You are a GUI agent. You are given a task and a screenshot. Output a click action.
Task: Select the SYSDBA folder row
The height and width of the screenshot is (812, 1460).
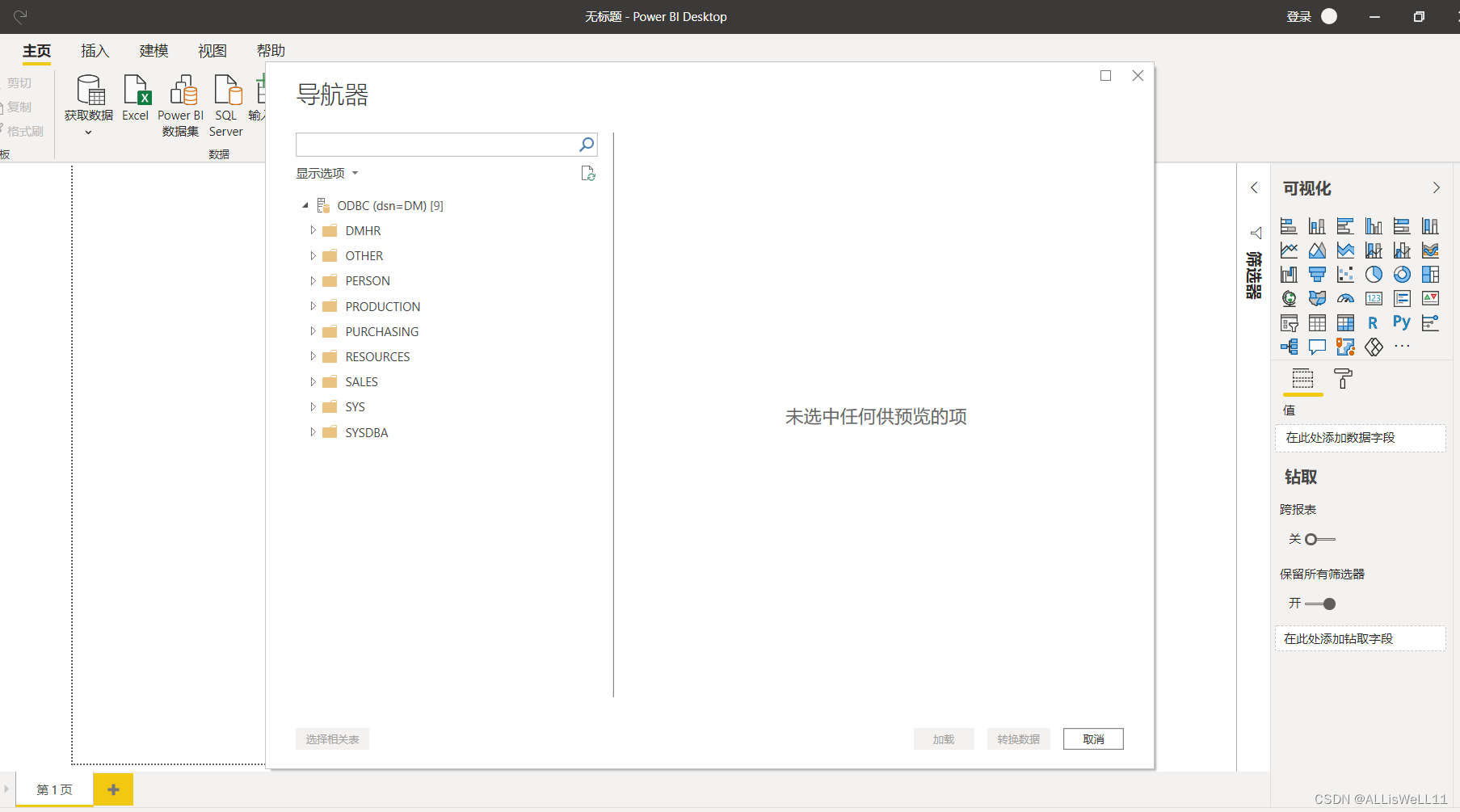click(x=367, y=432)
